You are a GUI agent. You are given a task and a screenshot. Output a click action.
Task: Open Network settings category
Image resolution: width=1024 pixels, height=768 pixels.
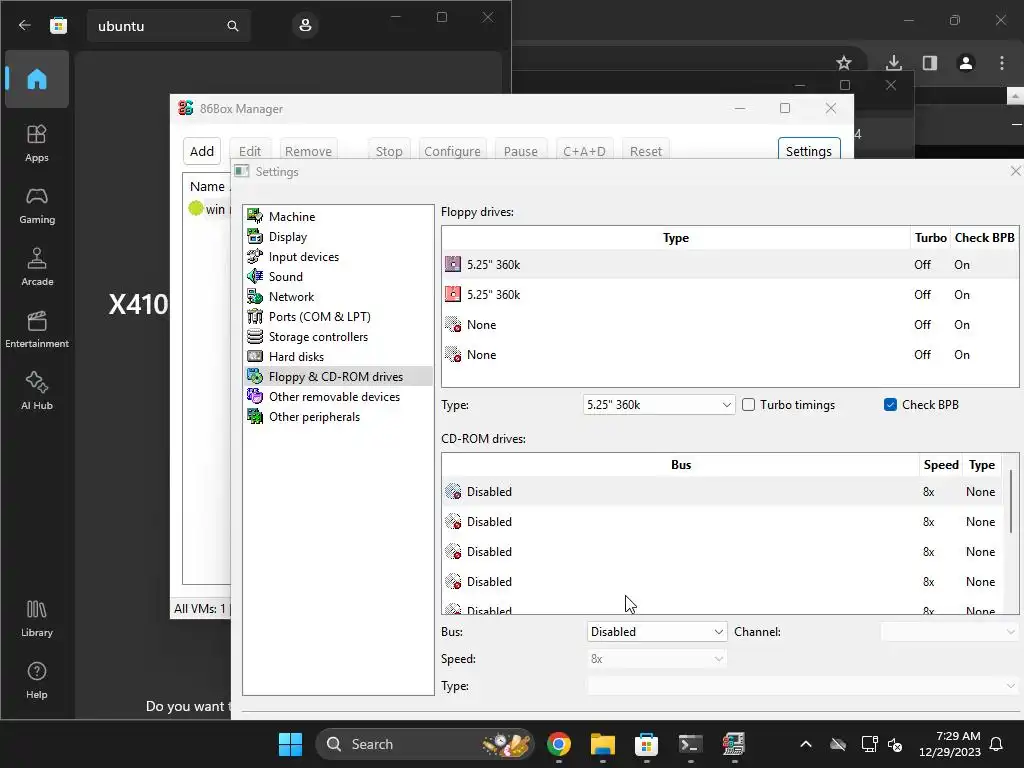point(338,296)
